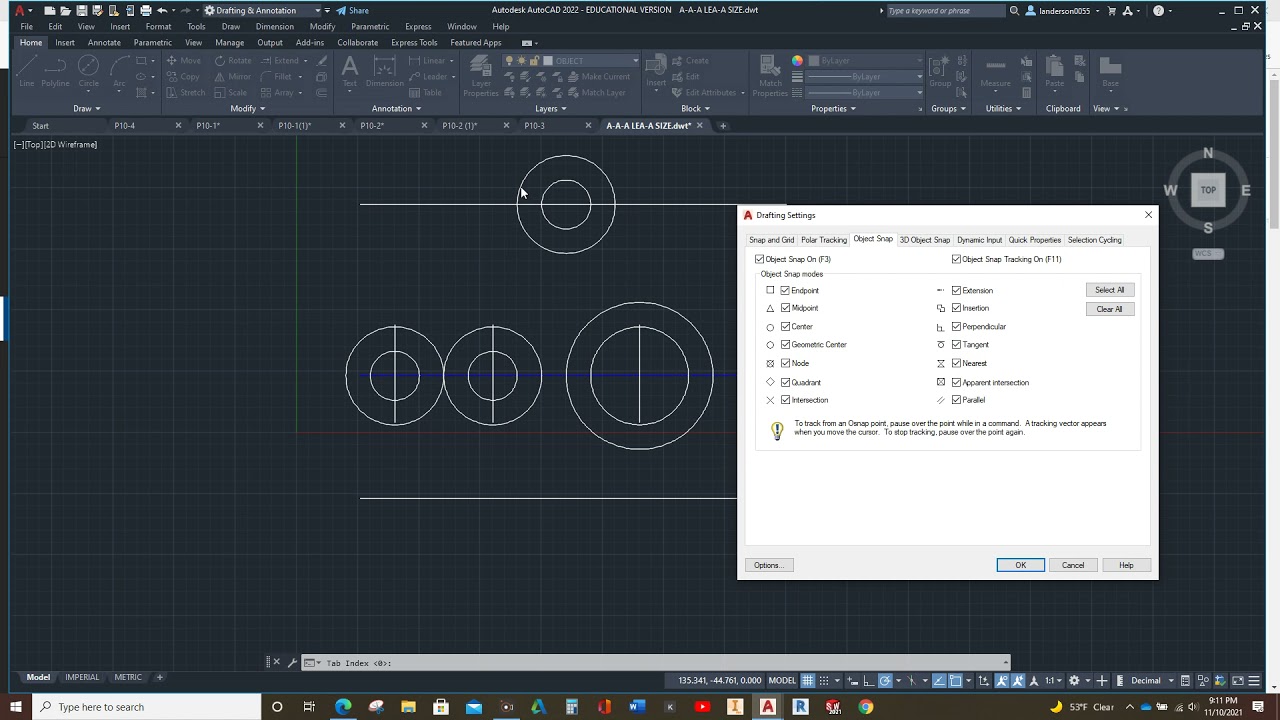Expand the Modify panel flyout

pyautogui.click(x=247, y=108)
